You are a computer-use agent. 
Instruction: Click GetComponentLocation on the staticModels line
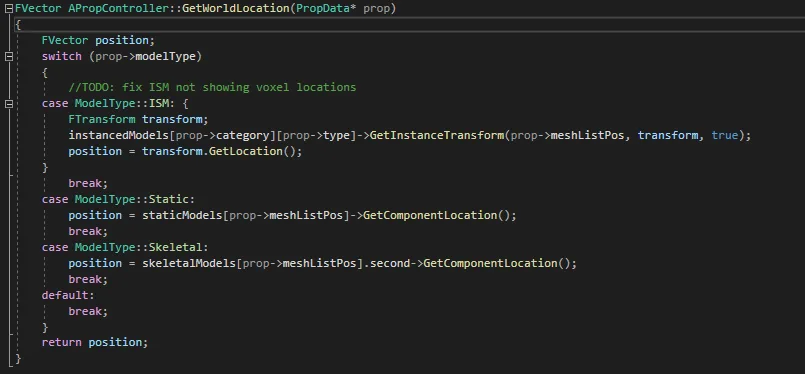(x=430, y=215)
